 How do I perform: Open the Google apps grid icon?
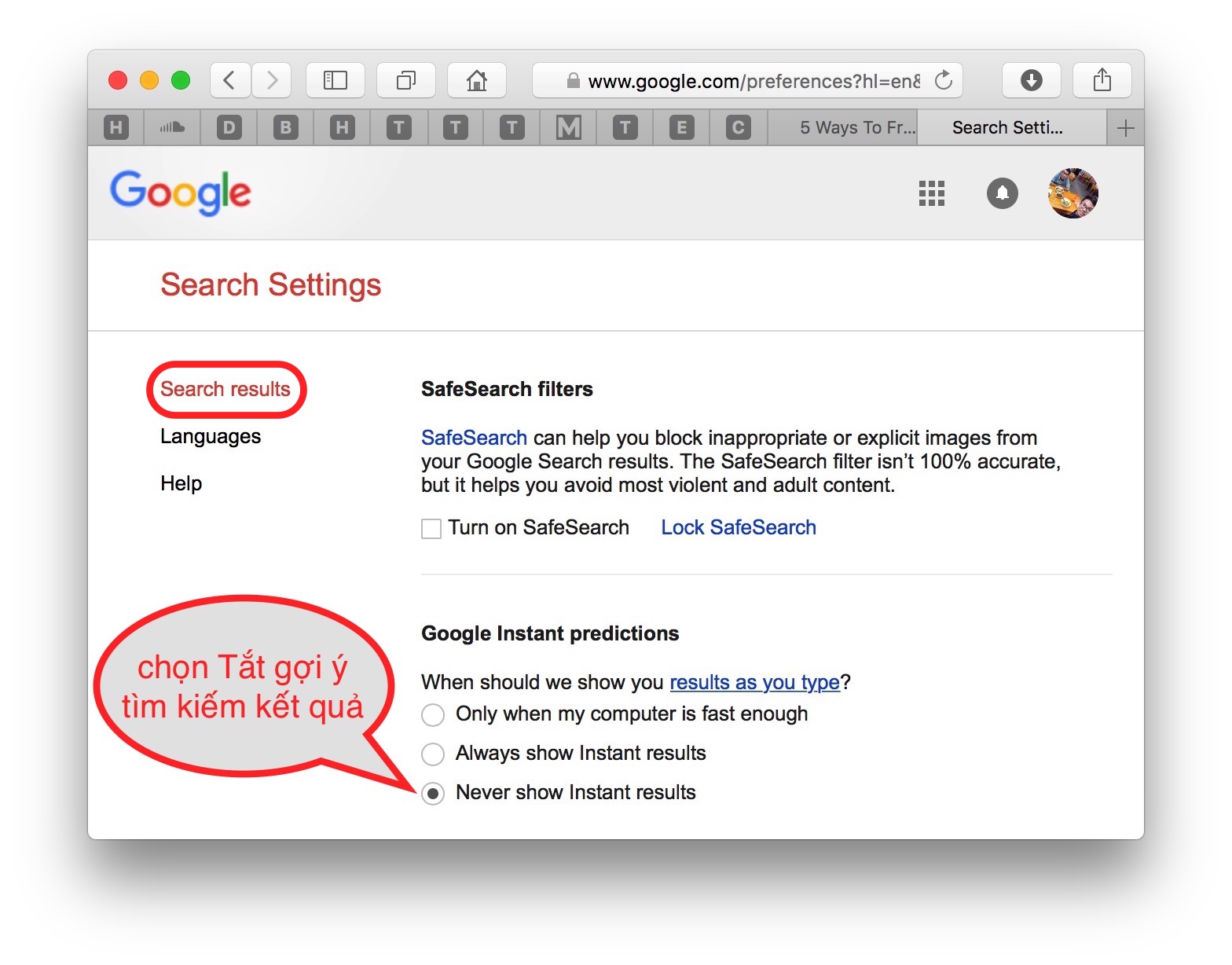[931, 193]
